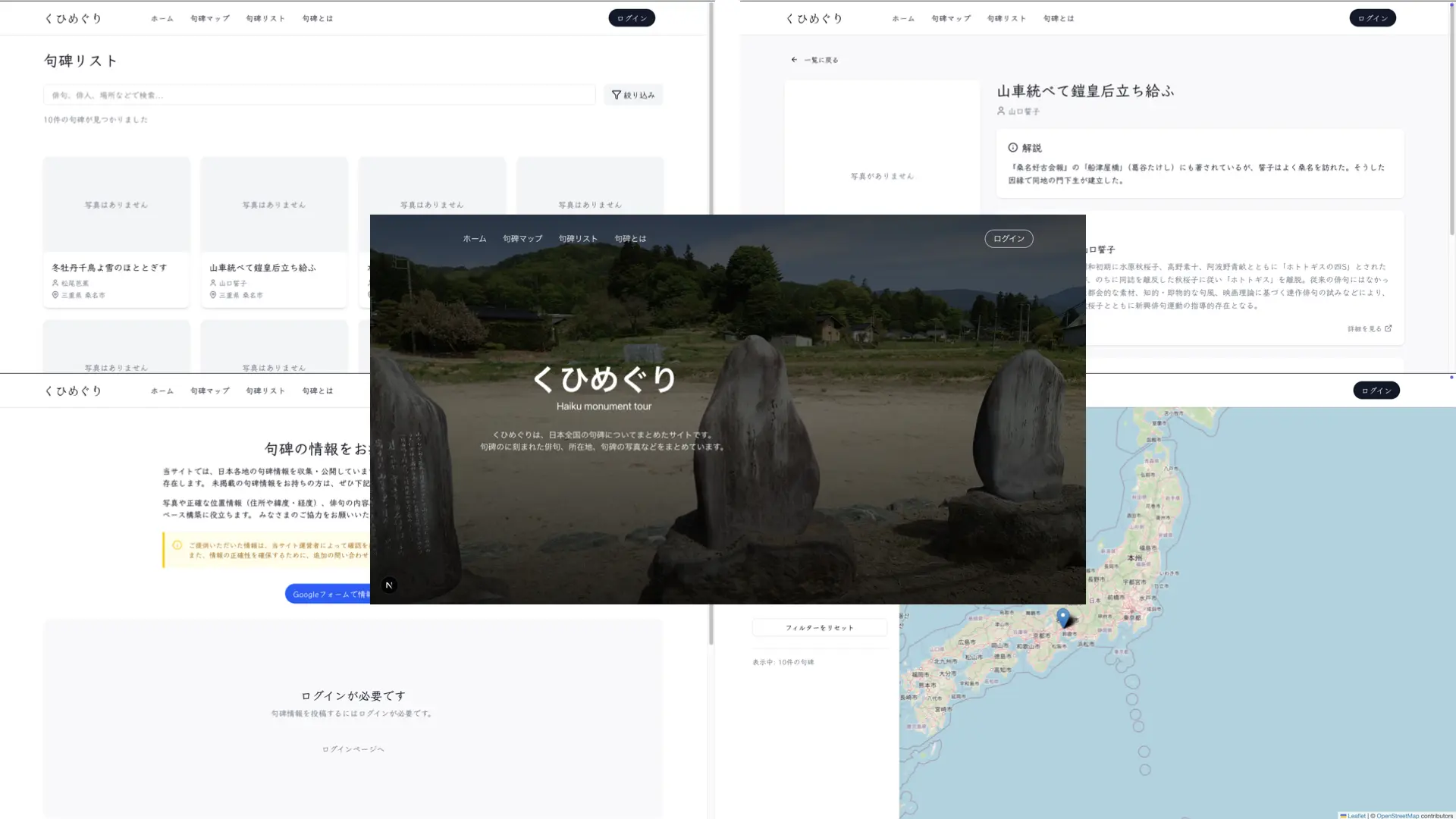This screenshot has width=1456, height=819.
Task: Open 句碑とは in the list window nav
Action: (x=318, y=18)
